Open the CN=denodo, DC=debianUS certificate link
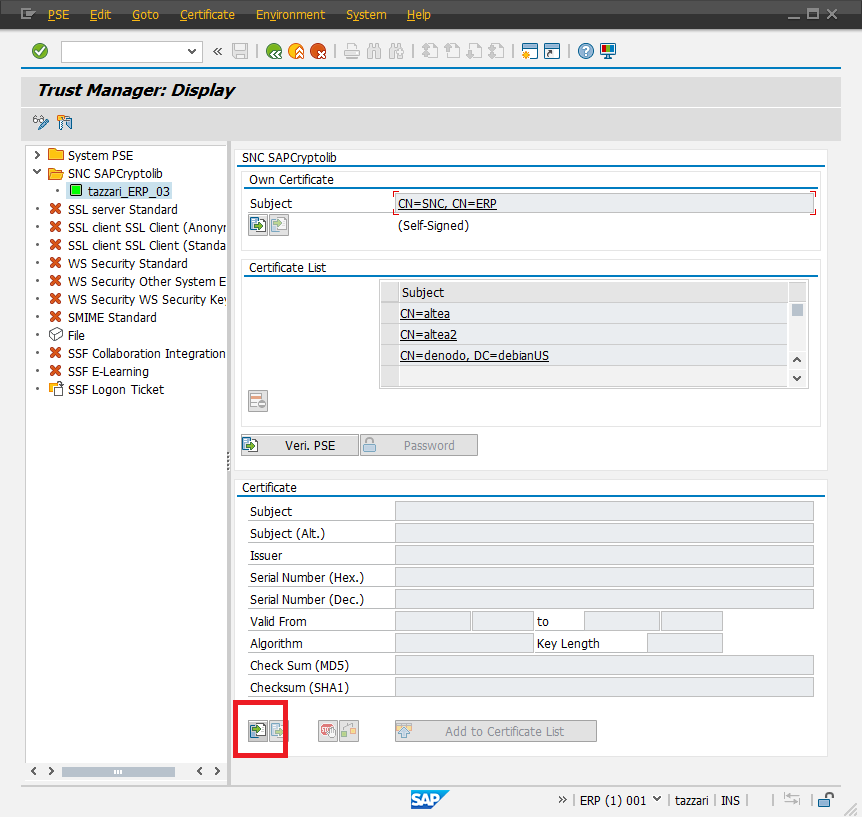This screenshot has width=862, height=817. coord(474,356)
